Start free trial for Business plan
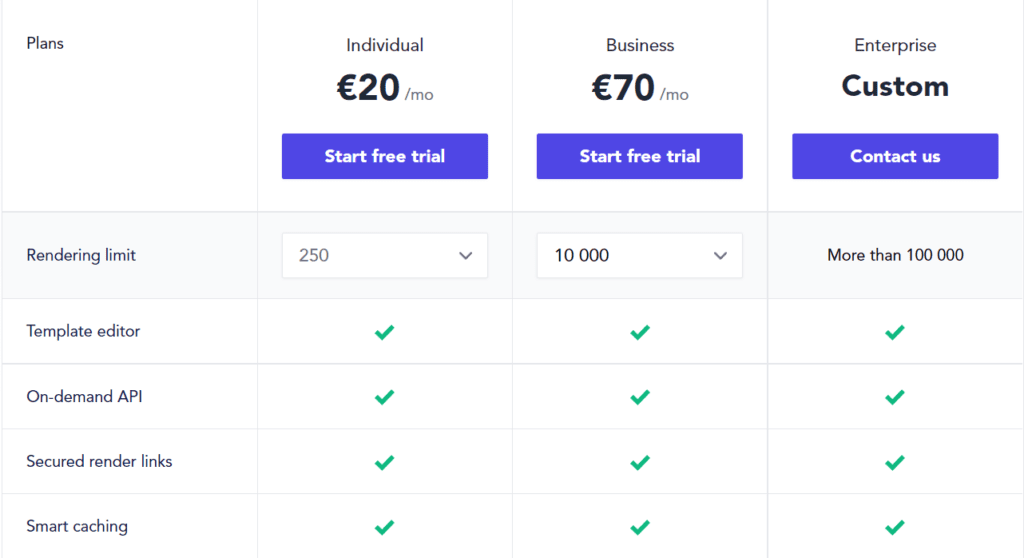This screenshot has width=1024, height=558. tap(639, 156)
